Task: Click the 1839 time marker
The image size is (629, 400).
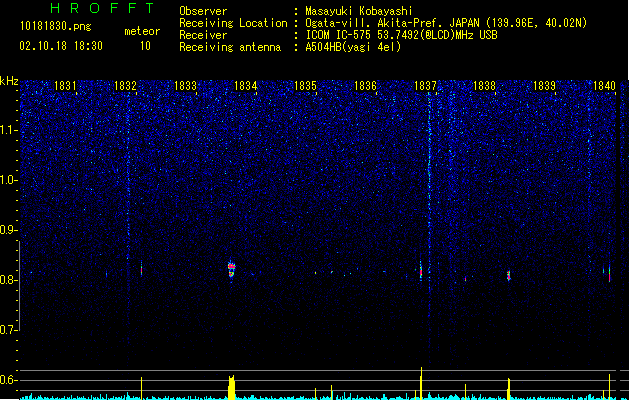Action: (x=544, y=86)
